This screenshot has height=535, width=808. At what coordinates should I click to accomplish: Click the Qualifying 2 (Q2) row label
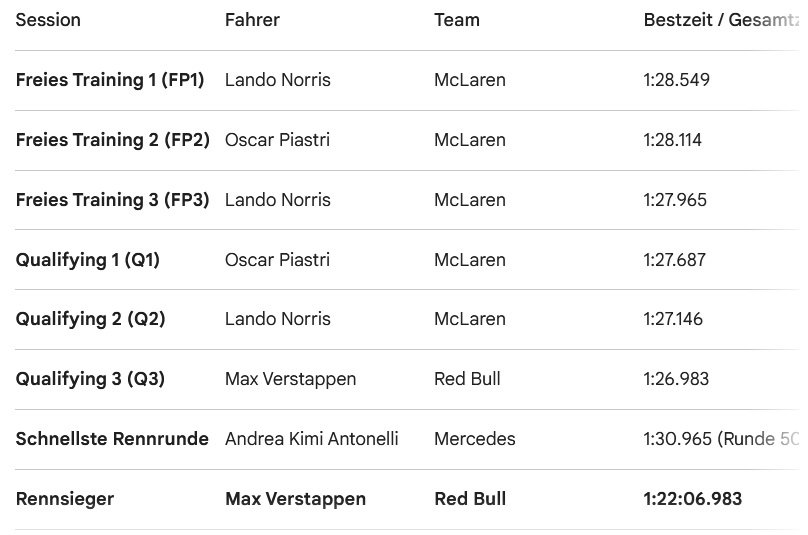pos(90,320)
